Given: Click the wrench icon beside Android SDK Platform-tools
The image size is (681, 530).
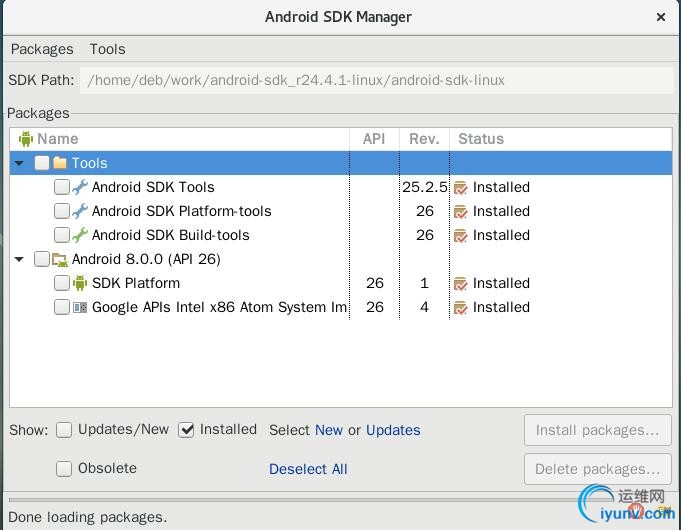Looking at the screenshot, I should tap(80, 211).
